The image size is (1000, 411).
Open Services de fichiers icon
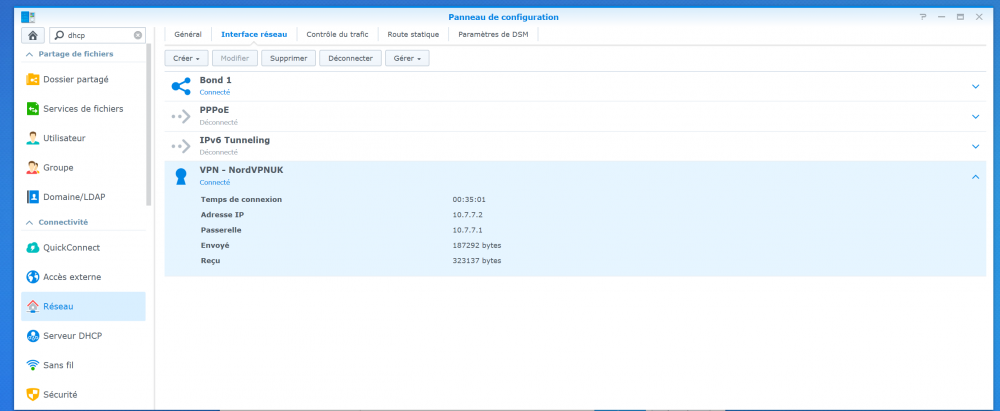33,108
